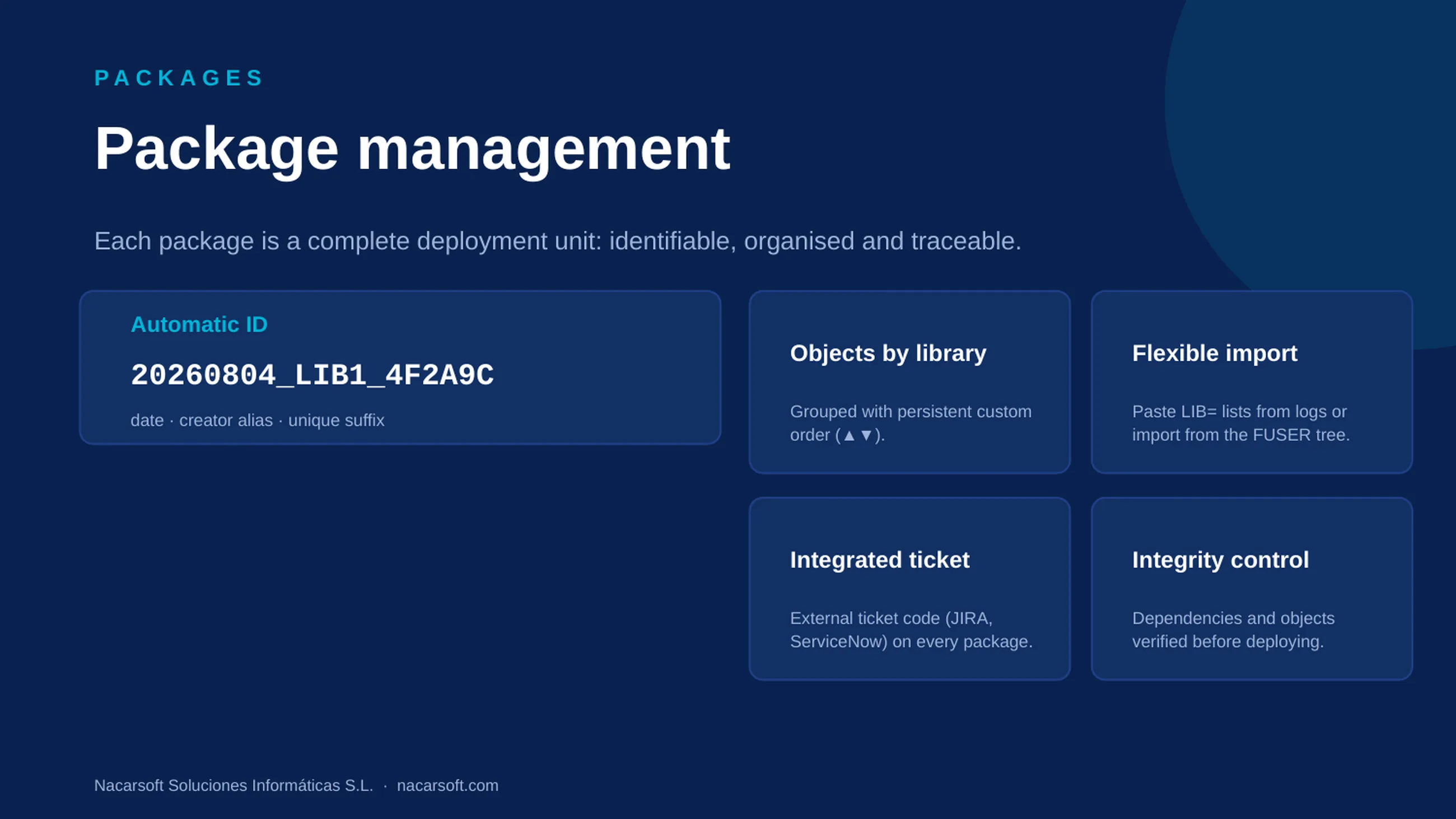Select the ID 20260804_LIB1_4F2A9C
1456x819 pixels.
tap(312, 375)
